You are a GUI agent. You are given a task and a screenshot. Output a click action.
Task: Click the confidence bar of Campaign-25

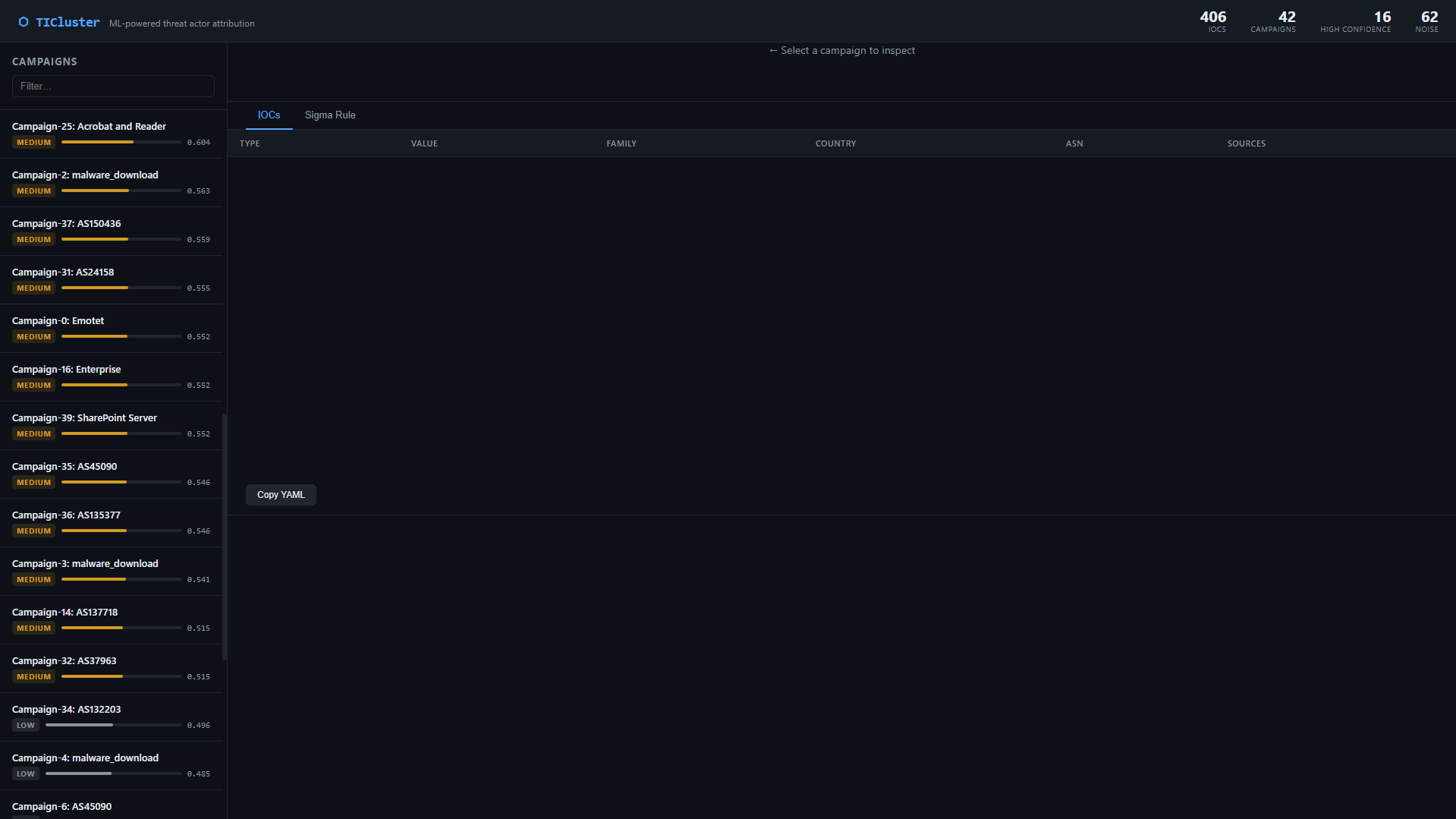pos(121,142)
